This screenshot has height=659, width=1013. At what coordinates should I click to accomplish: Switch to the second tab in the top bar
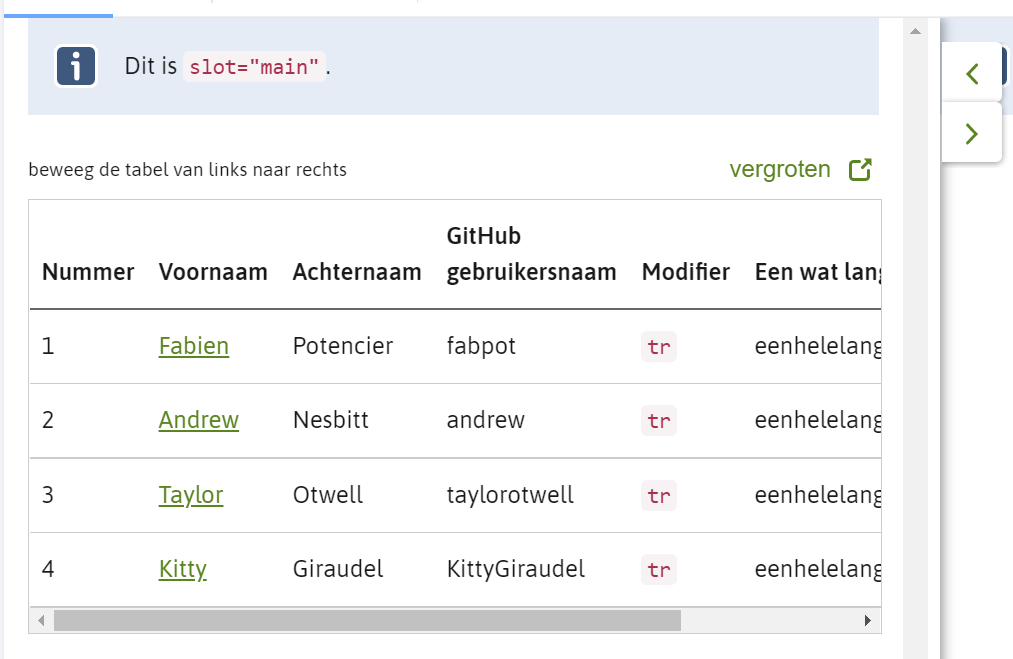(165, 5)
